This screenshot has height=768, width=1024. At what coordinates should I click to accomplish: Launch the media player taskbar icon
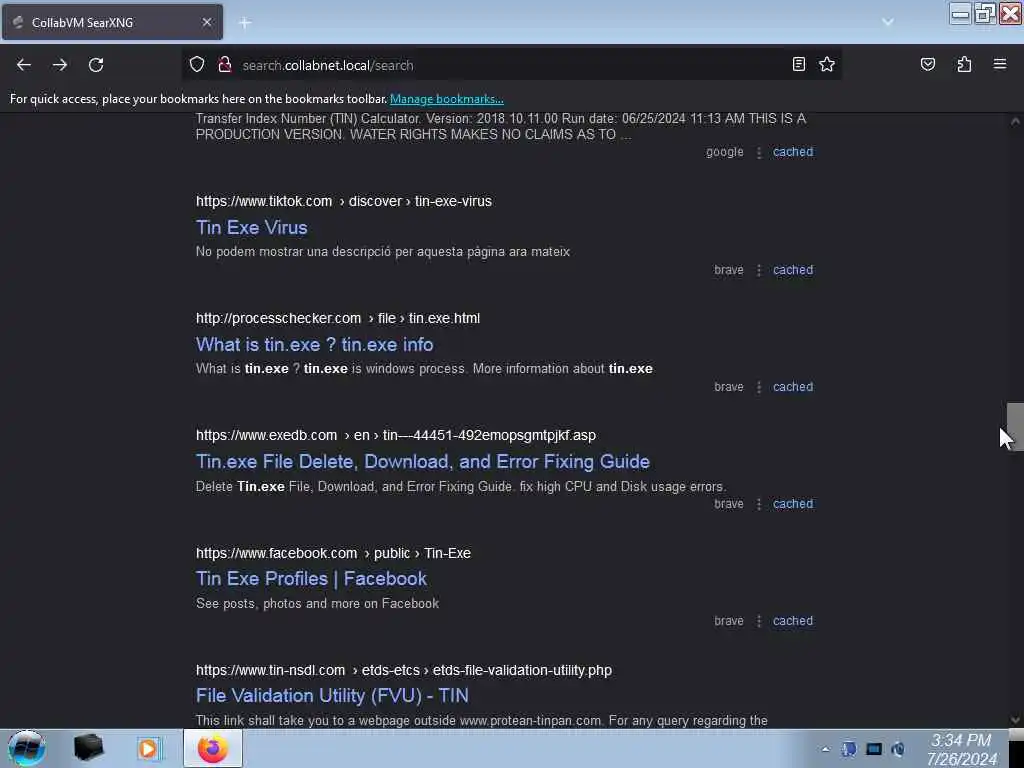(x=148, y=748)
